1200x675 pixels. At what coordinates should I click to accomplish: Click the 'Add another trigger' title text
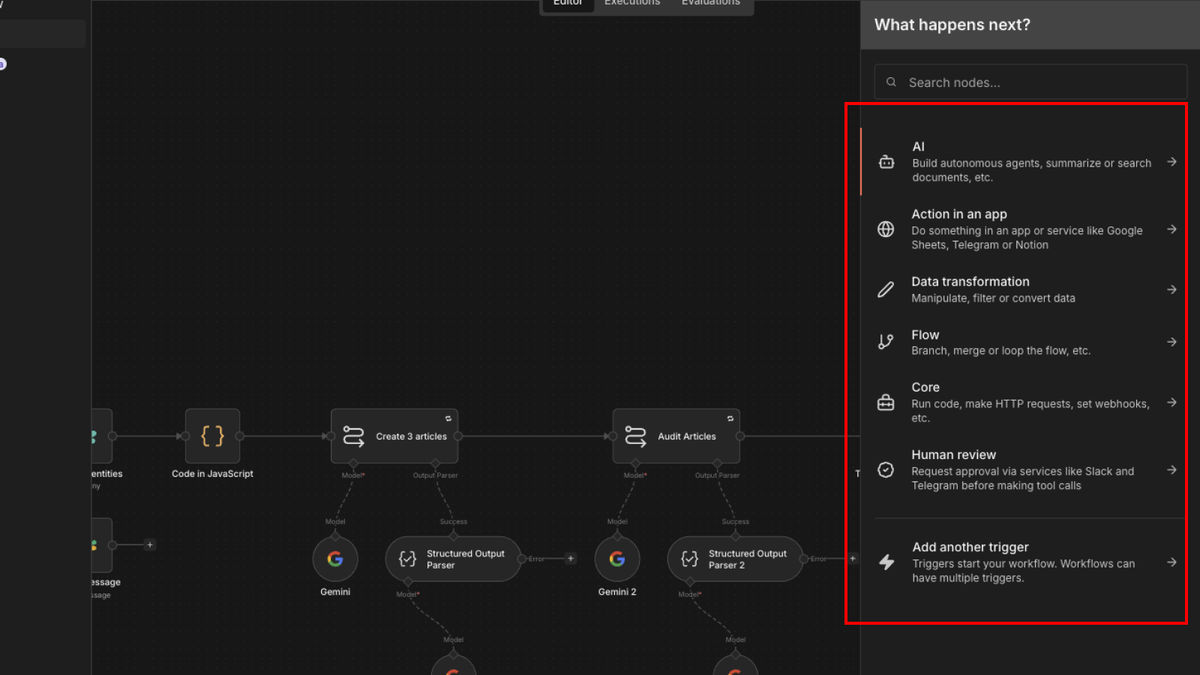970,547
